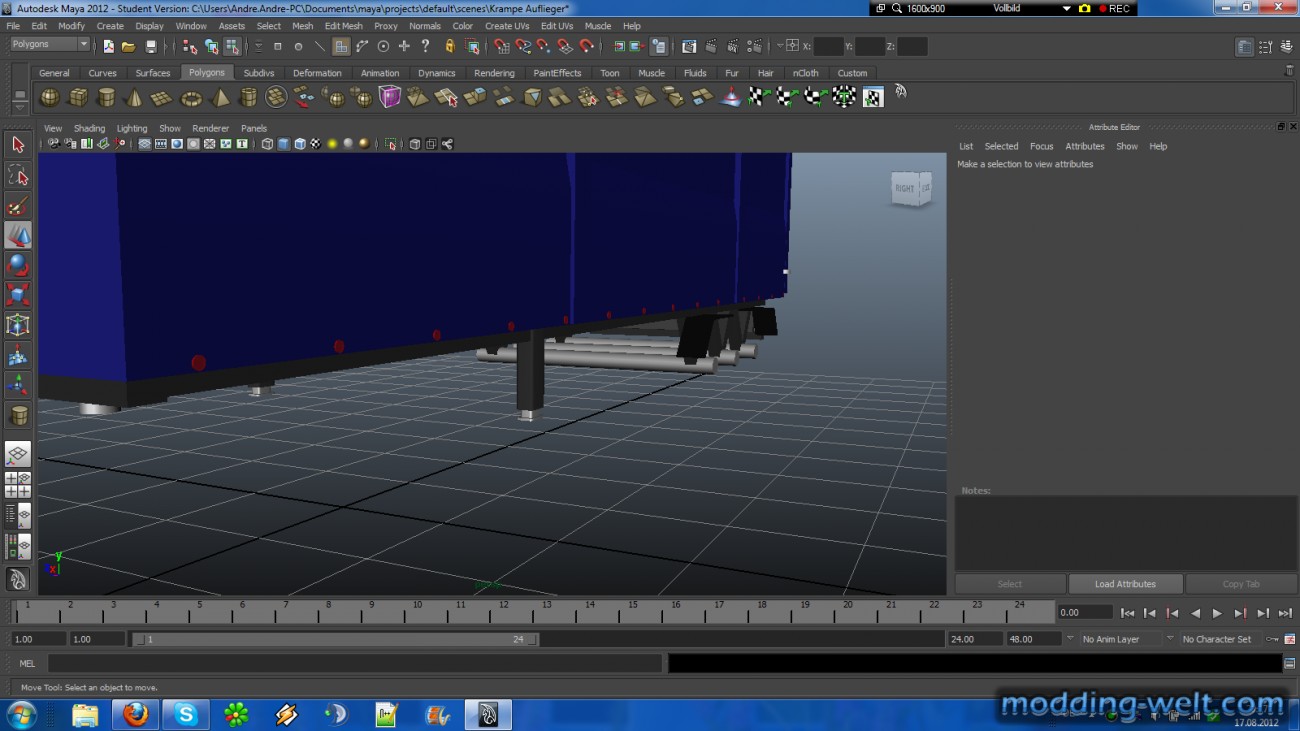
Task: Toggle Select by object type mode
Action: point(211,46)
